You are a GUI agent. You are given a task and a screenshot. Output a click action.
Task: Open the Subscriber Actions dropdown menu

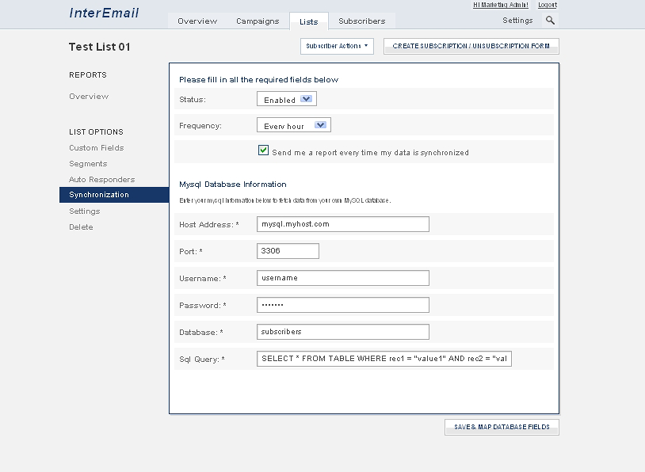(337, 46)
